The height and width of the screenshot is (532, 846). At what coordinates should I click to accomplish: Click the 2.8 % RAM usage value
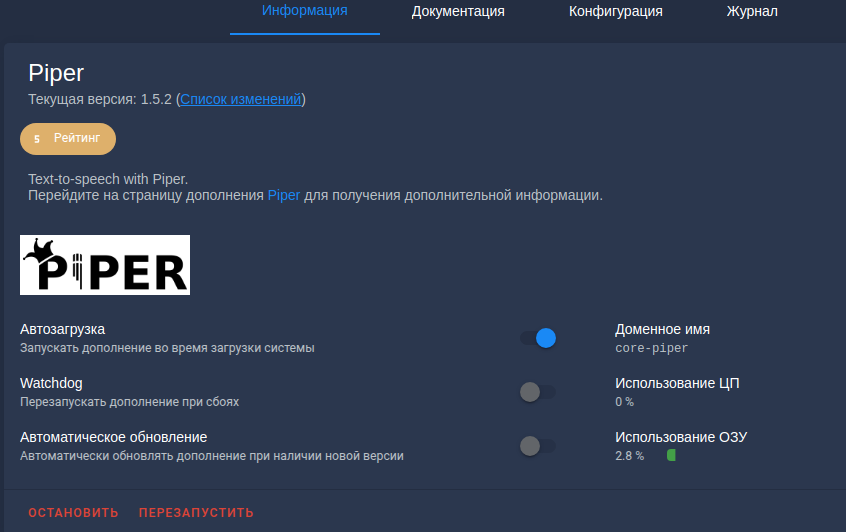[x=630, y=456]
